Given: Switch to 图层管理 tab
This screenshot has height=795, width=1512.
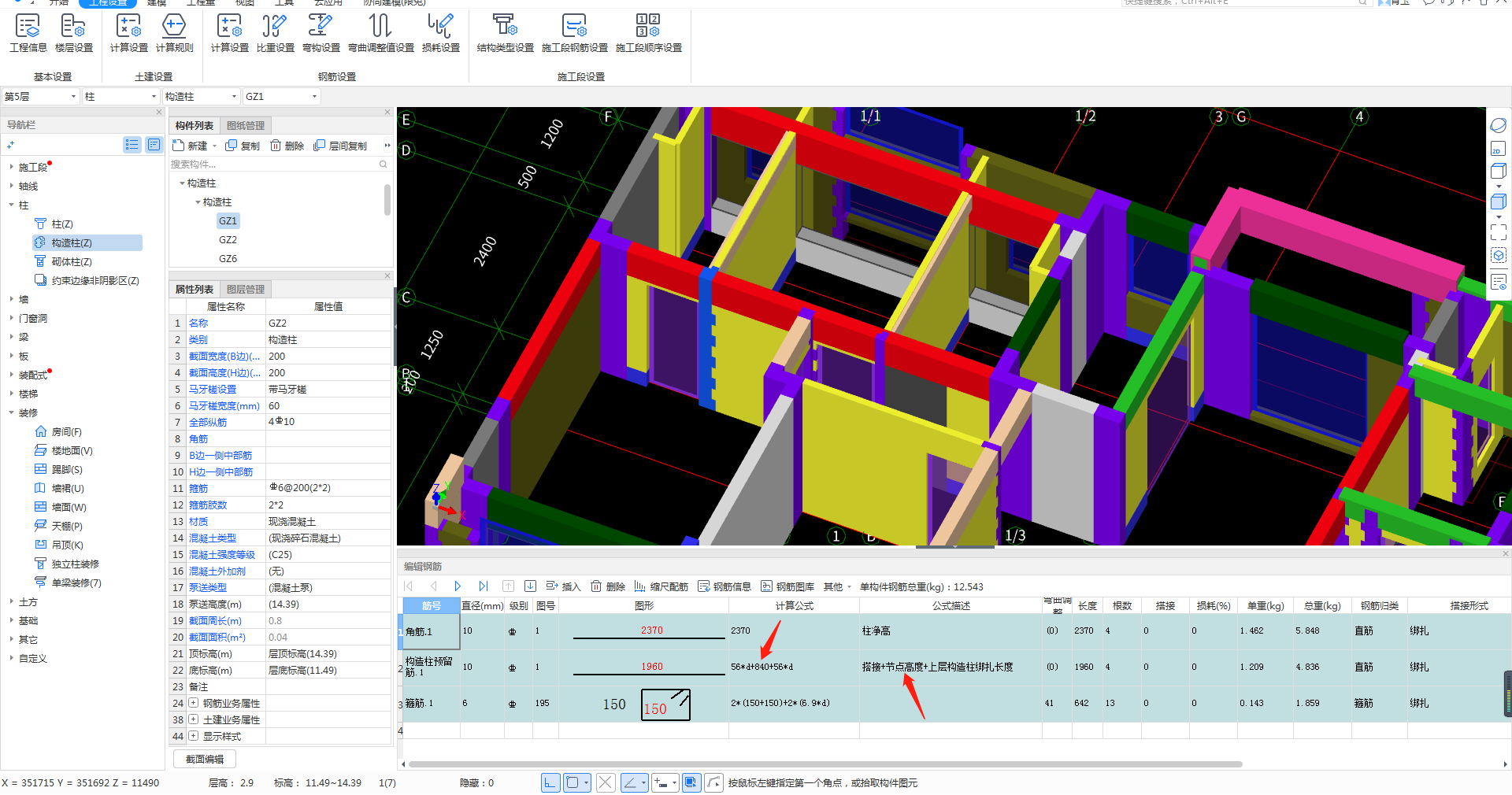Looking at the screenshot, I should pos(246,290).
